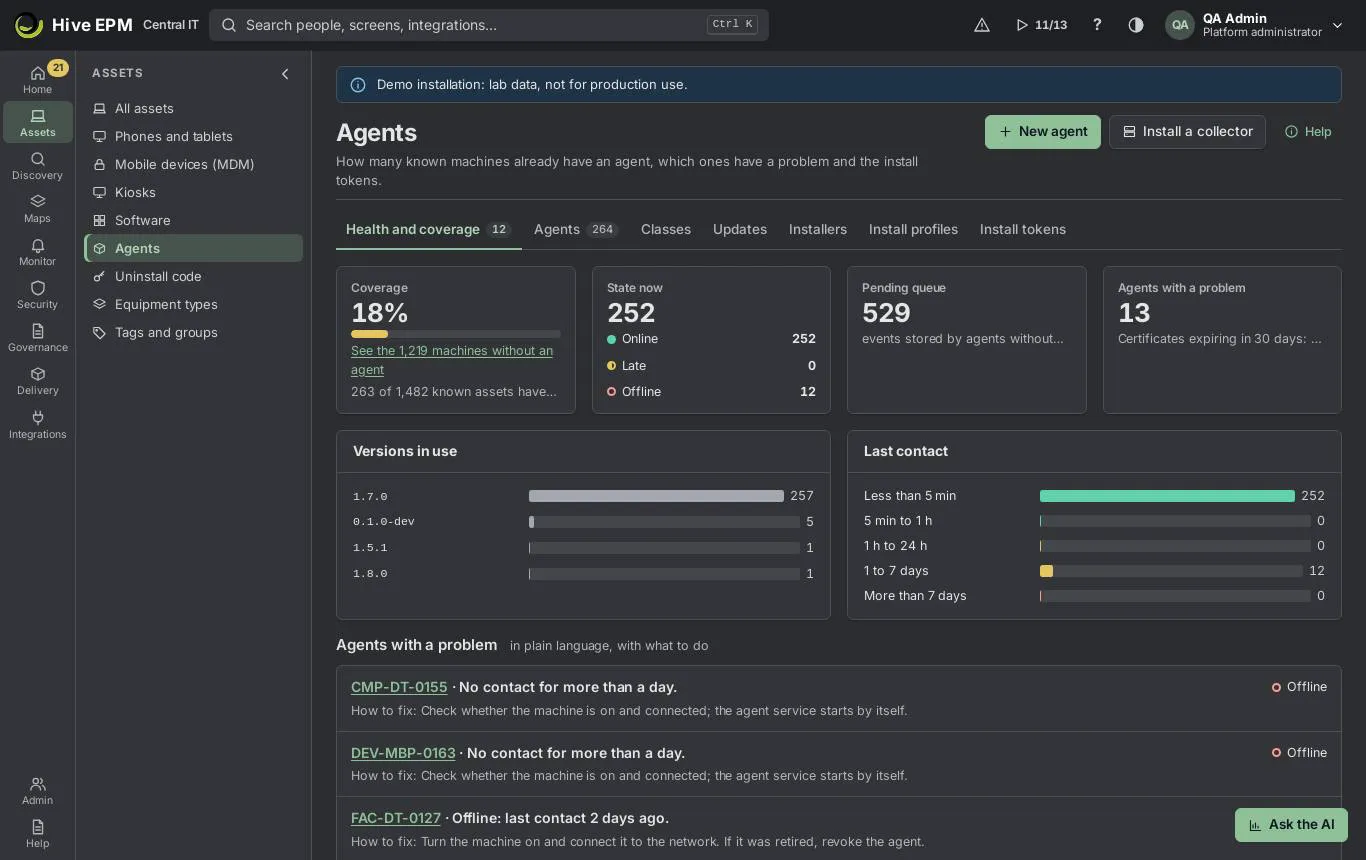Select Tags and groups in sidebar
Image resolution: width=1366 pixels, height=860 pixels.
pos(193,332)
